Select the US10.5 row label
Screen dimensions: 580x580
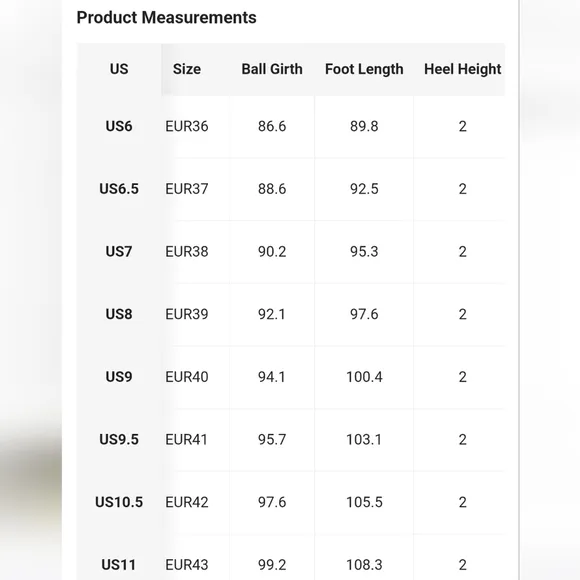pyautogui.click(x=119, y=502)
